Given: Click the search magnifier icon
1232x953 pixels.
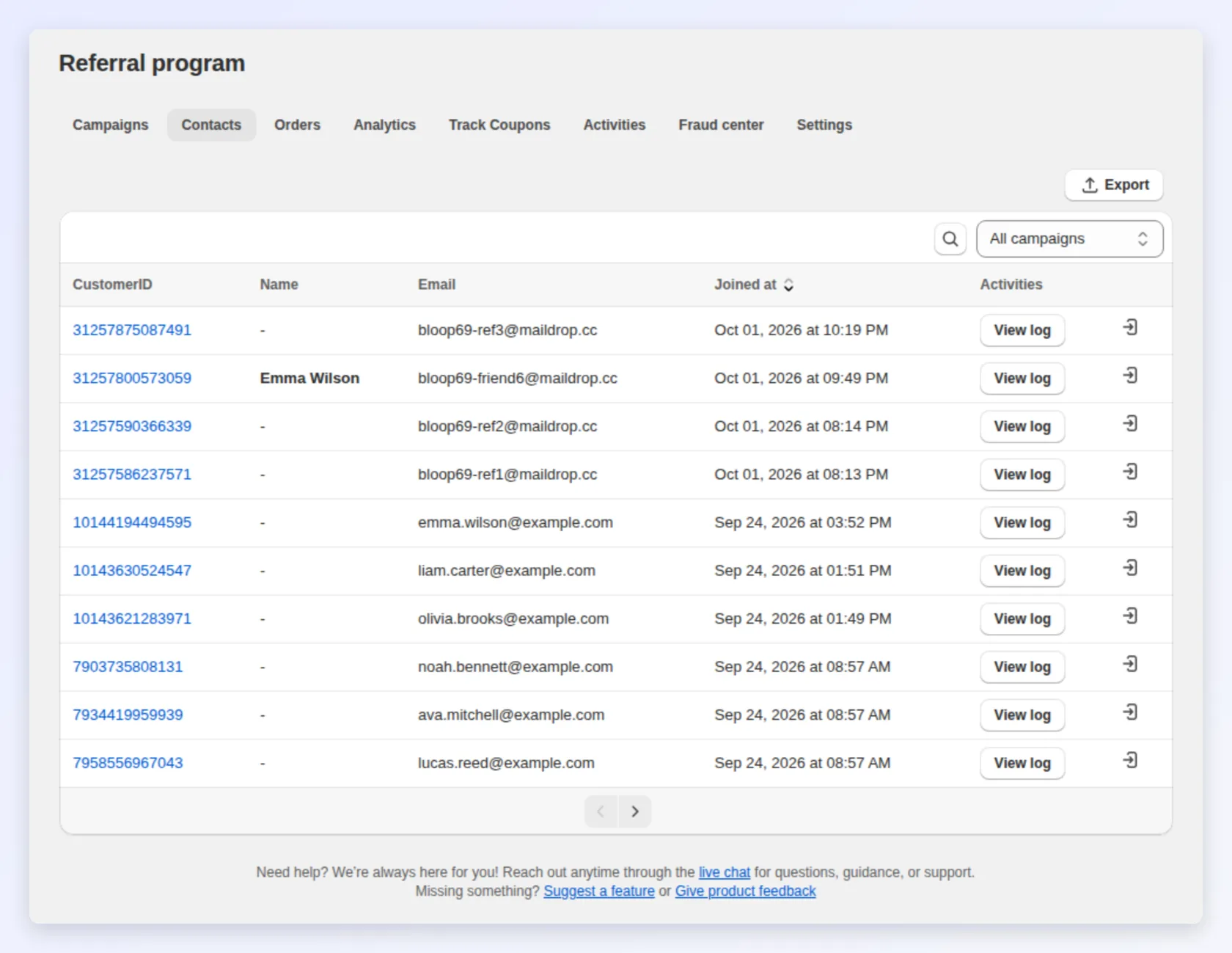Looking at the screenshot, I should point(950,239).
